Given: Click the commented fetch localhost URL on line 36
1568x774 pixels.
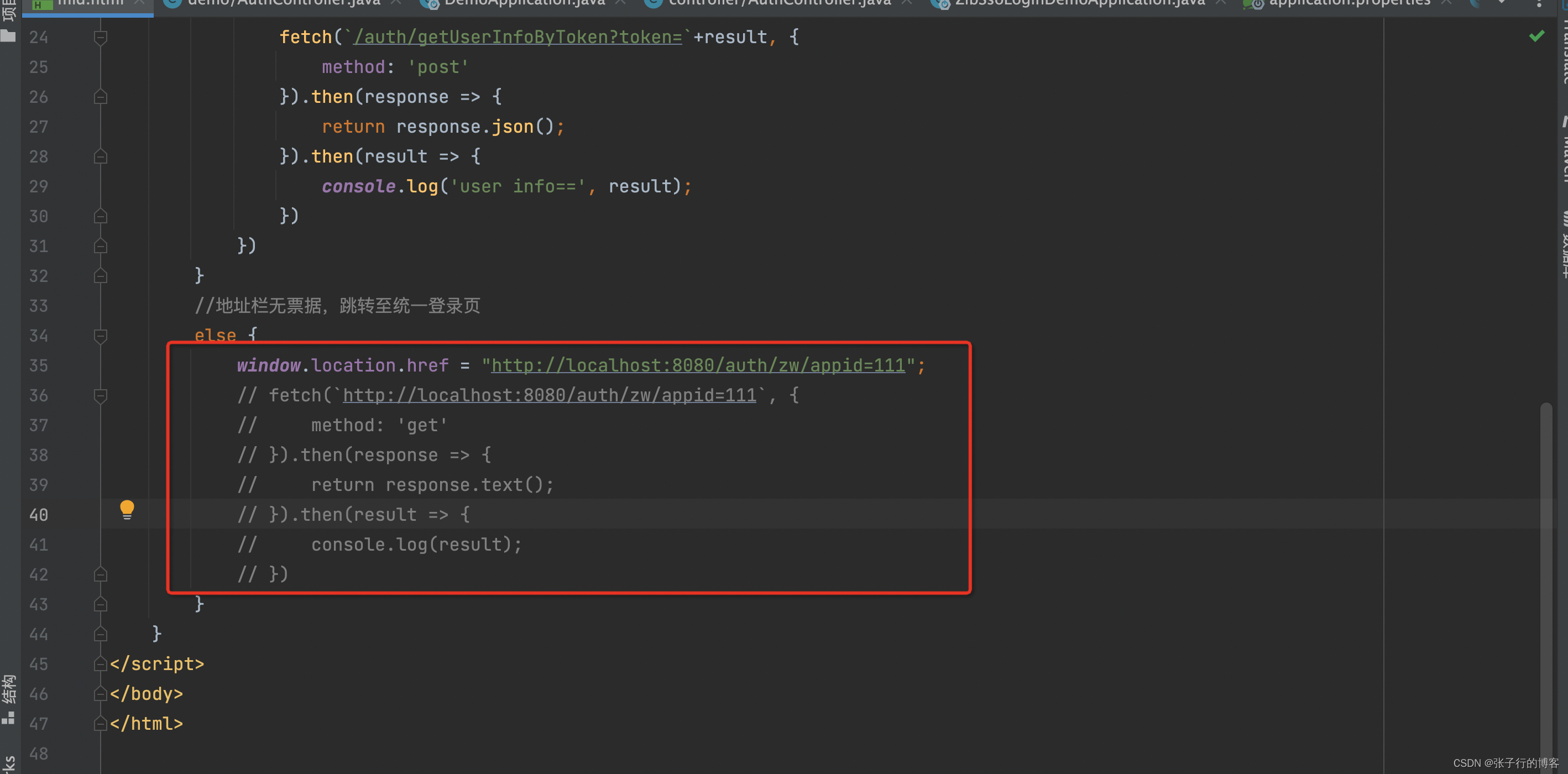Looking at the screenshot, I should click(x=550, y=395).
